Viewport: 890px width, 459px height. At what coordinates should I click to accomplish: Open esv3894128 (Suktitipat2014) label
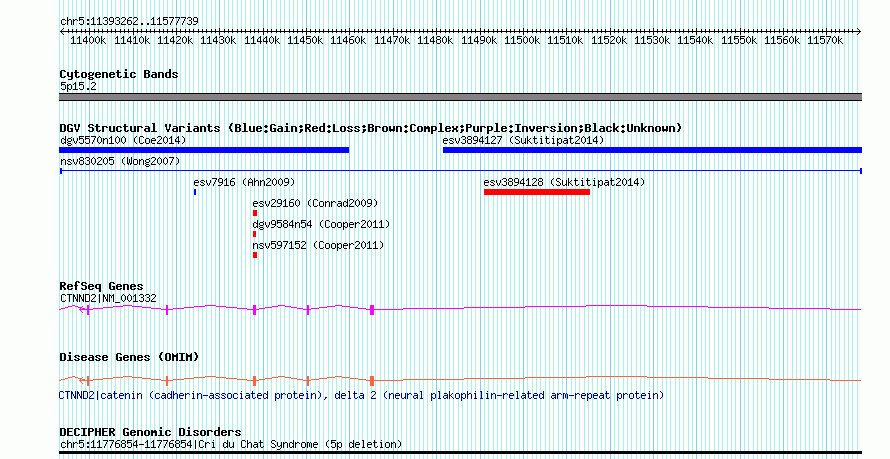(564, 182)
